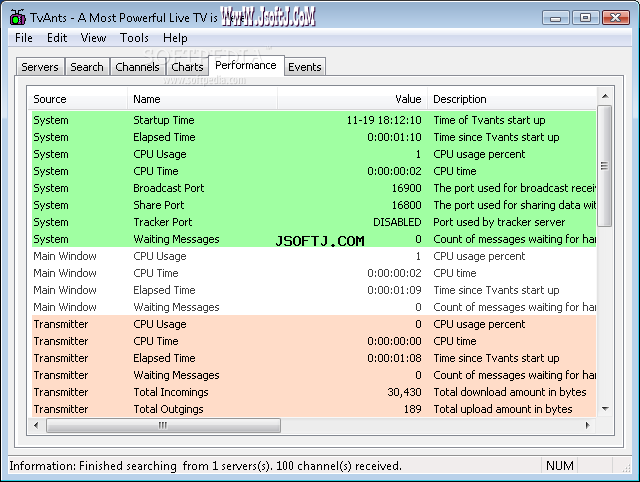Screen dimensions: 640x482
Task: Select the Share Port row
Action: pos(313,205)
